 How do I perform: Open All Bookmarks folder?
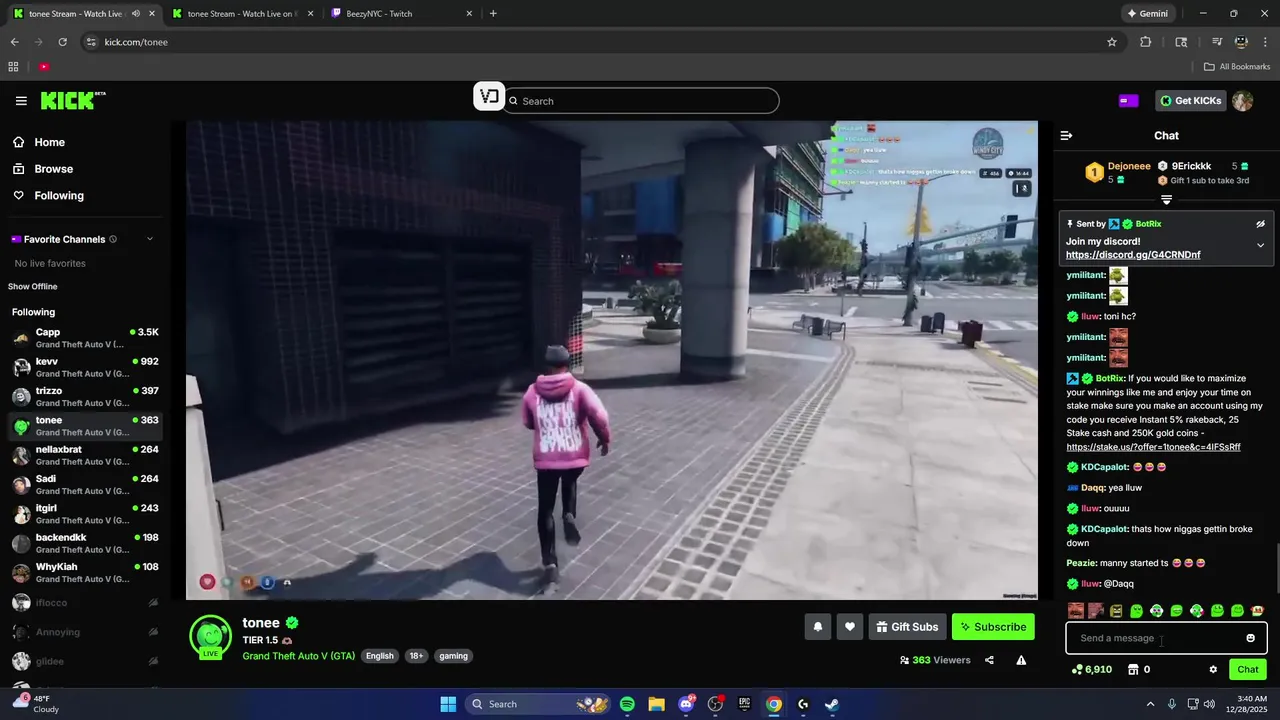[x=1237, y=67]
